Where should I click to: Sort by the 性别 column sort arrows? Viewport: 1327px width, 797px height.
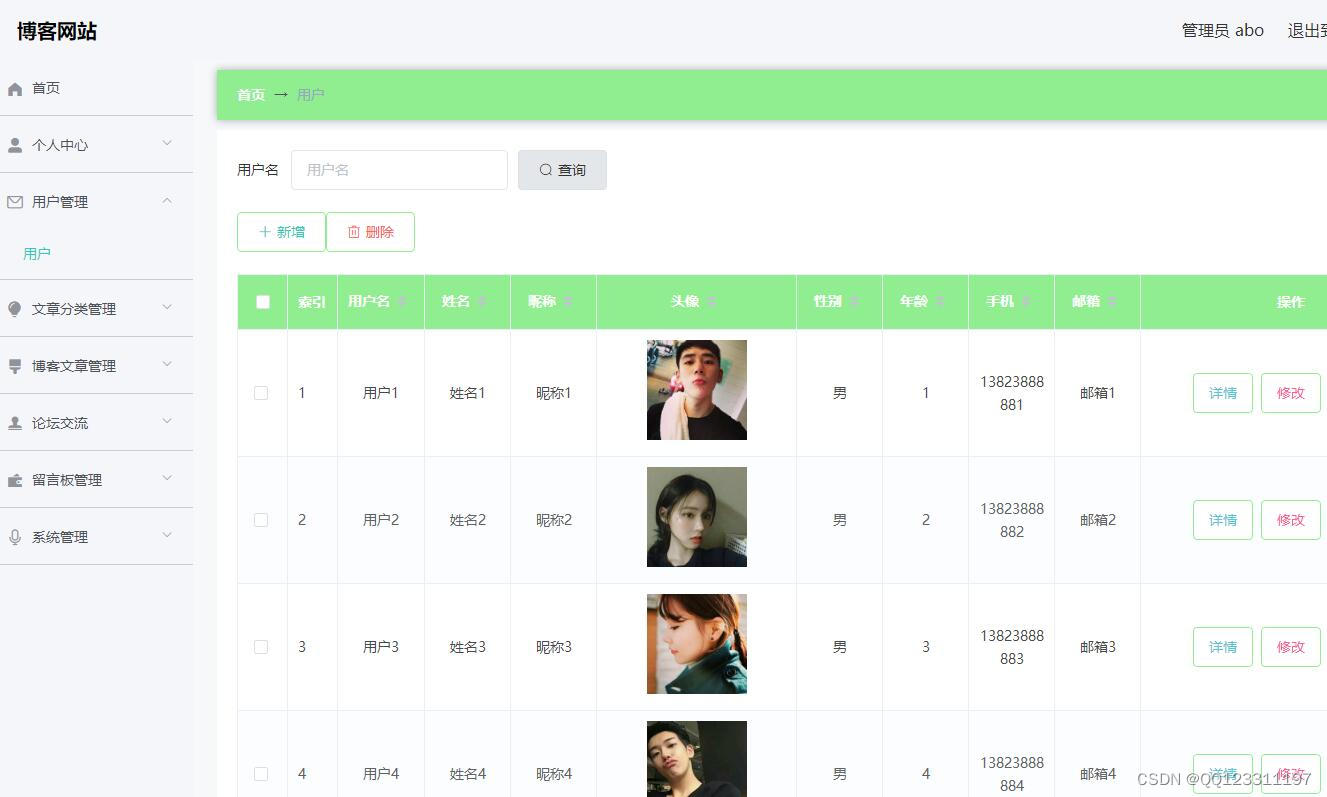(854, 302)
